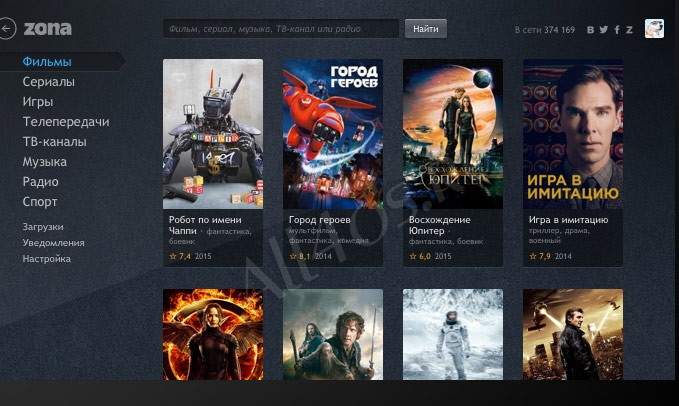This screenshot has height=406, width=679.
Task: Click the genres триллер, драма, военный
Action: click(559, 235)
